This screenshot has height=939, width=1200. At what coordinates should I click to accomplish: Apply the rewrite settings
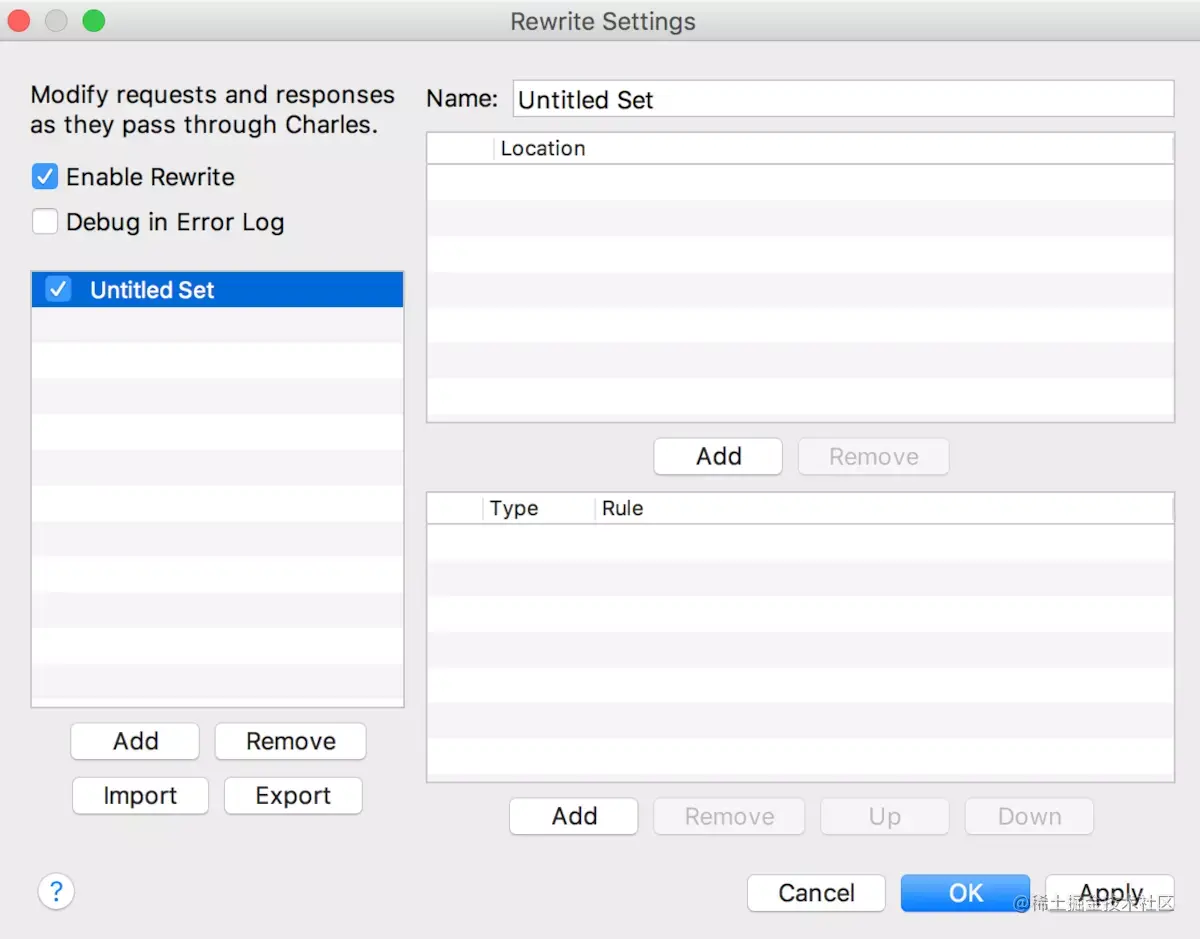point(1110,893)
